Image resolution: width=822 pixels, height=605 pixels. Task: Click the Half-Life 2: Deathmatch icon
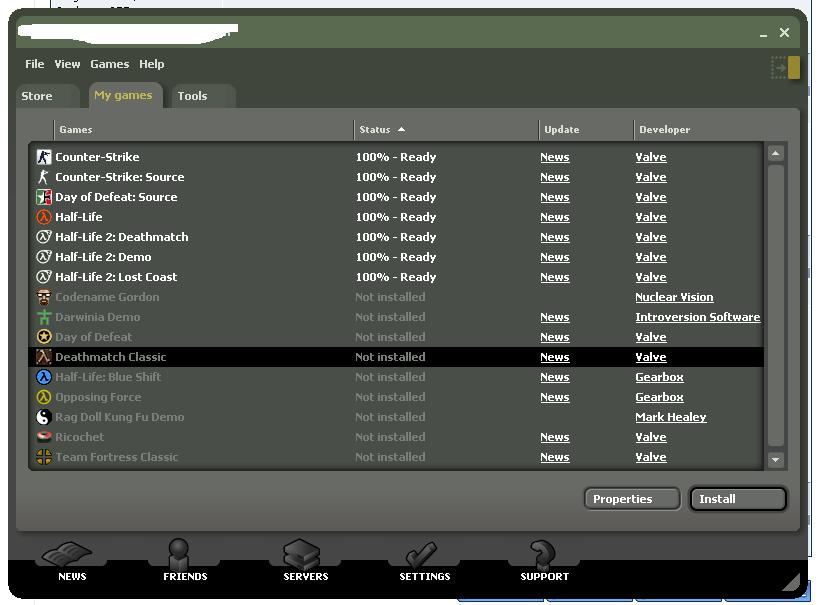pyautogui.click(x=44, y=237)
